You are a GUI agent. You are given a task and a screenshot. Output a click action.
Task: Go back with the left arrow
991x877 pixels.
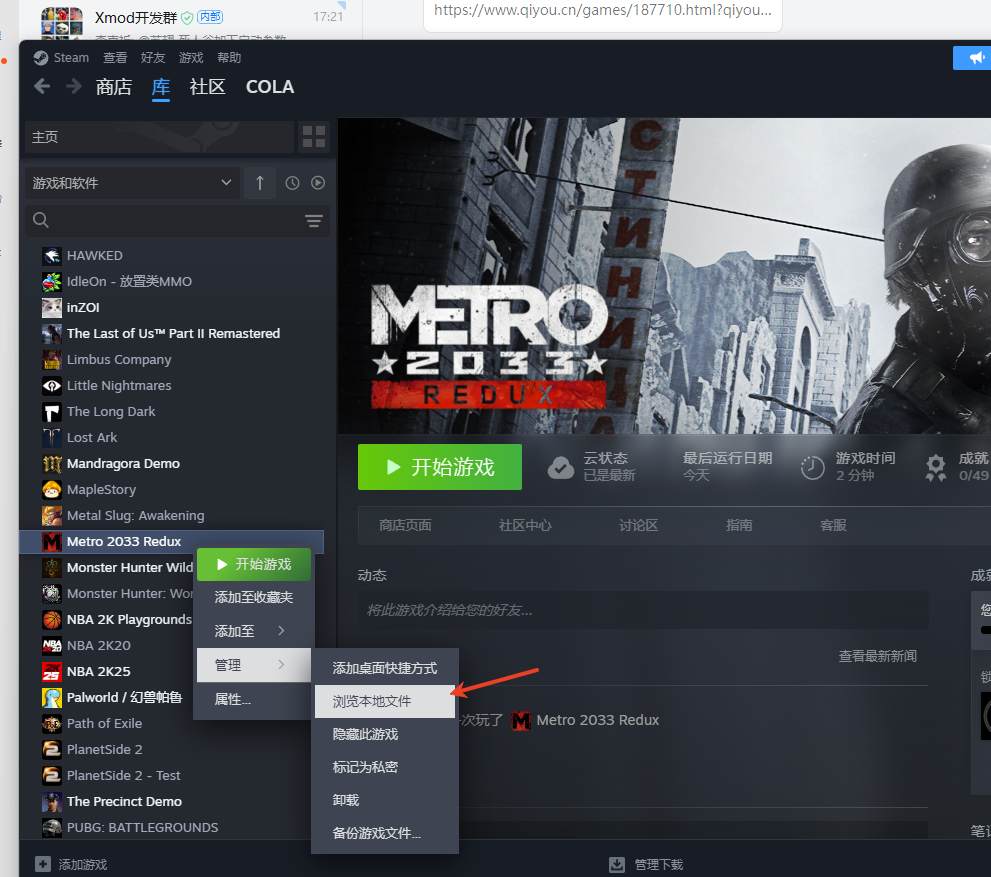point(42,86)
